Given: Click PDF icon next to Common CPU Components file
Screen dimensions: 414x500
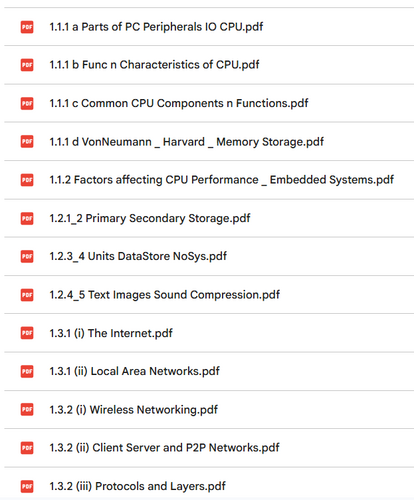Looking at the screenshot, I should click(x=27, y=103).
